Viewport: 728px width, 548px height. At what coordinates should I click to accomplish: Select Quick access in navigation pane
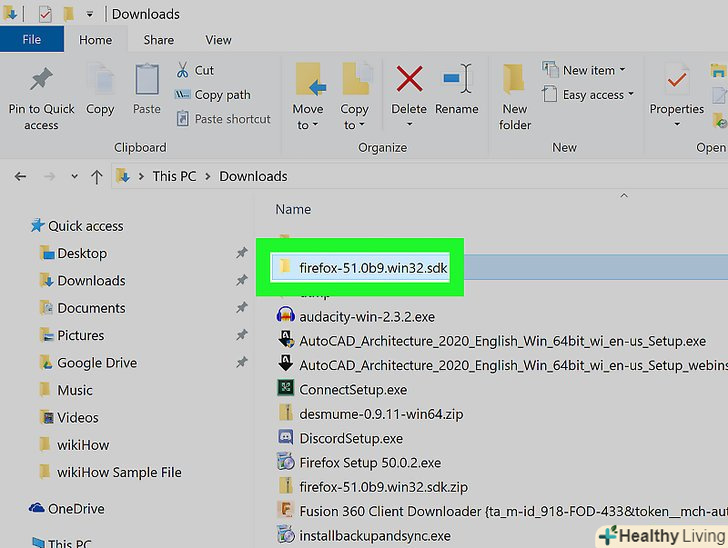pos(77,226)
